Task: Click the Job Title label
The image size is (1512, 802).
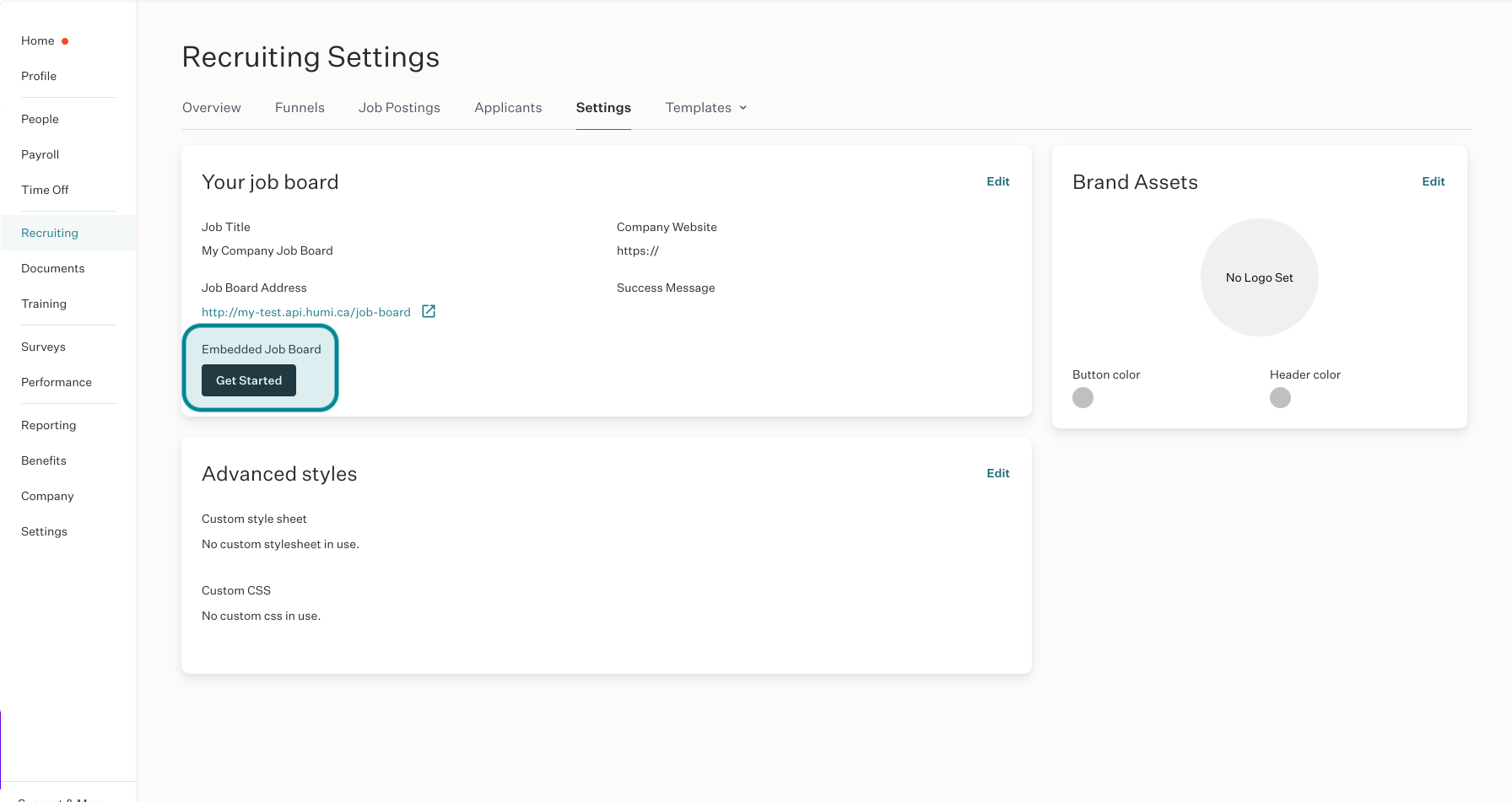Action: point(226,227)
